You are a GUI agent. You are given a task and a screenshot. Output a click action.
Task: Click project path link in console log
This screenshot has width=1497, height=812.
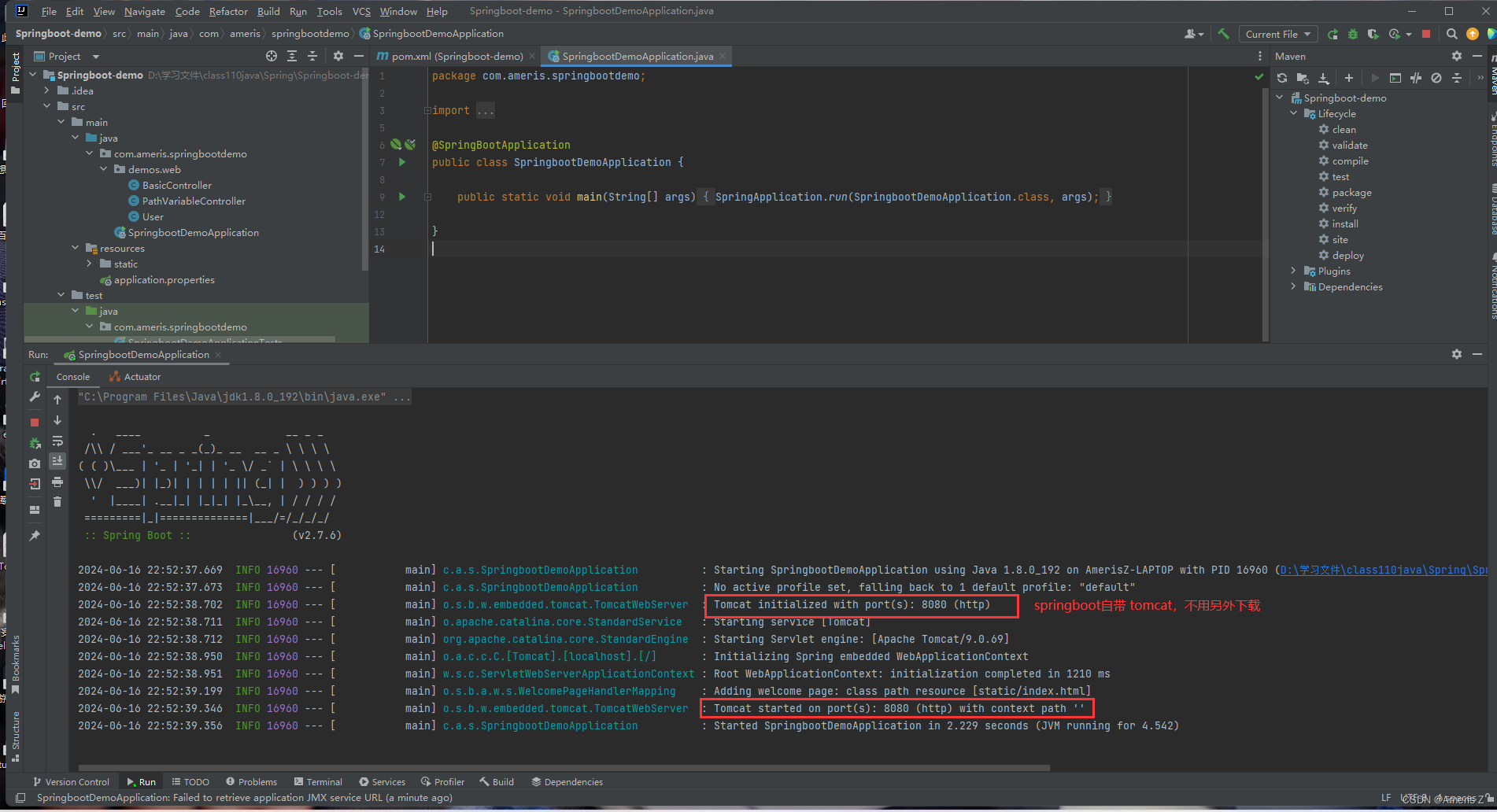click(1384, 570)
